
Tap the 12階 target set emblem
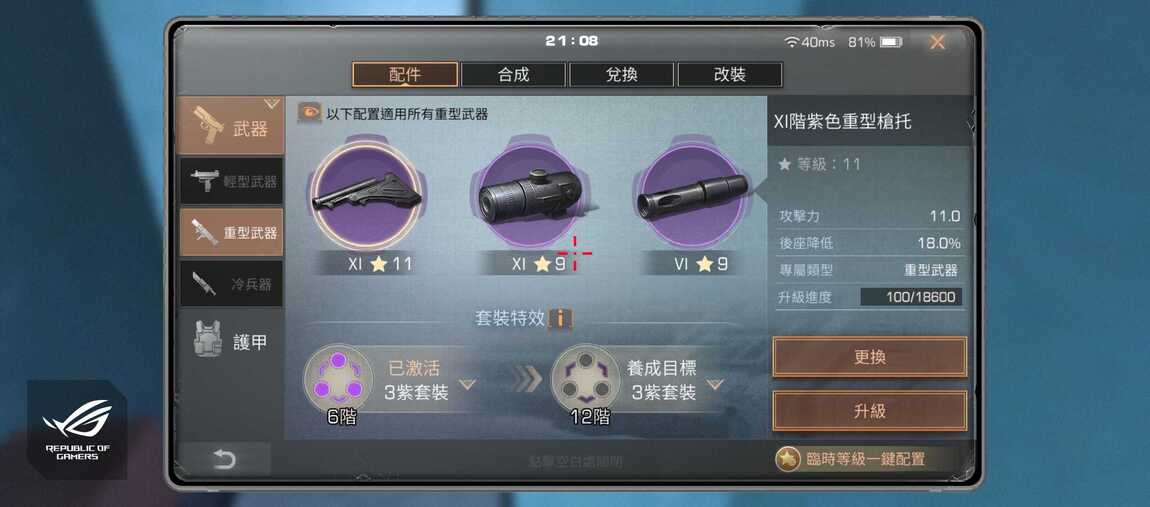coord(586,379)
